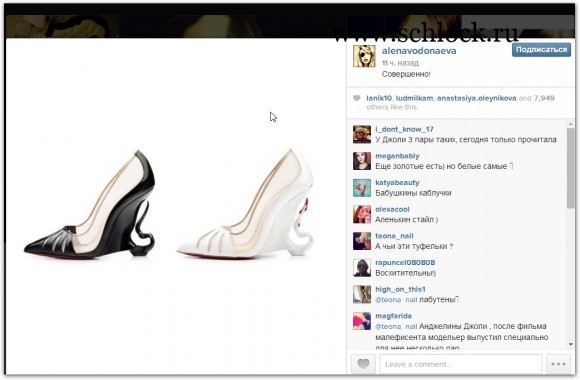The image size is (580, 380).
Task: Open anastasiya.oleynikova liker profile link
Action: click(476, 98)
